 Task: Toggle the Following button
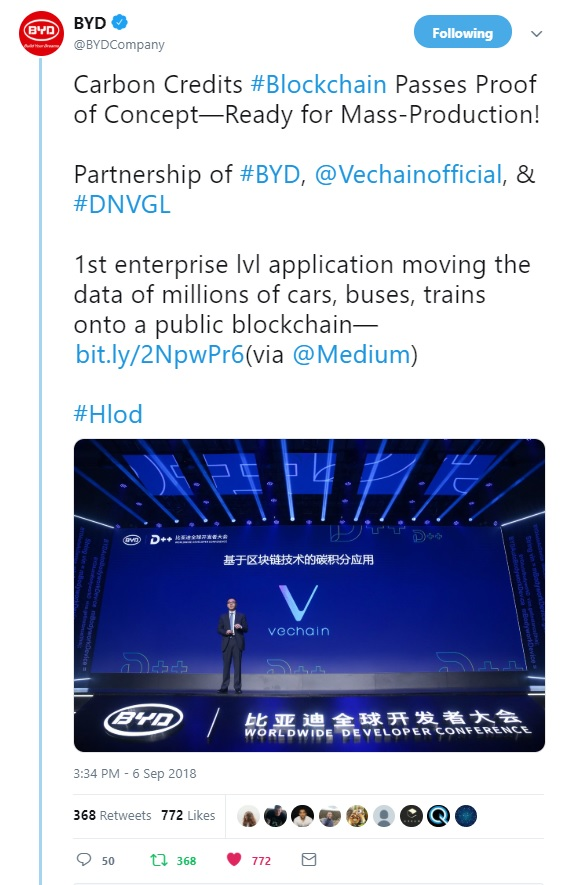[x=463, y=33]
